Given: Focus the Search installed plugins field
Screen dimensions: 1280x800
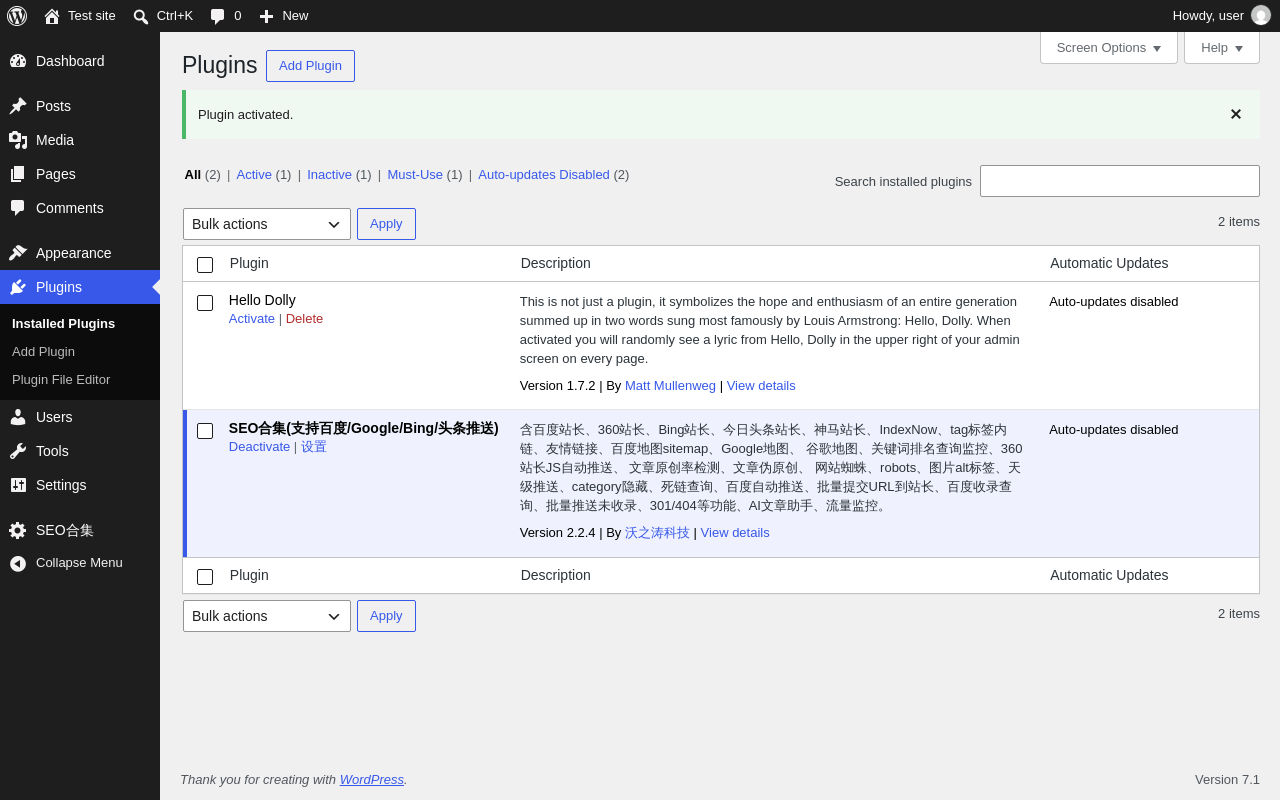Looking at the screenshot, I should pyautogui.click(x=1120, y=181).
